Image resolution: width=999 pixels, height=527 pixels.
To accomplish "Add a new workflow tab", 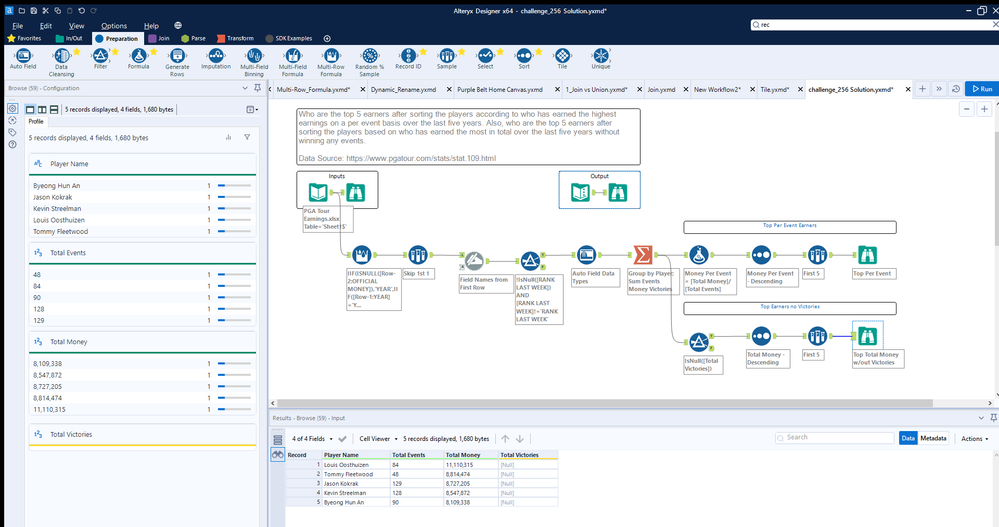I will coord(922,89).
